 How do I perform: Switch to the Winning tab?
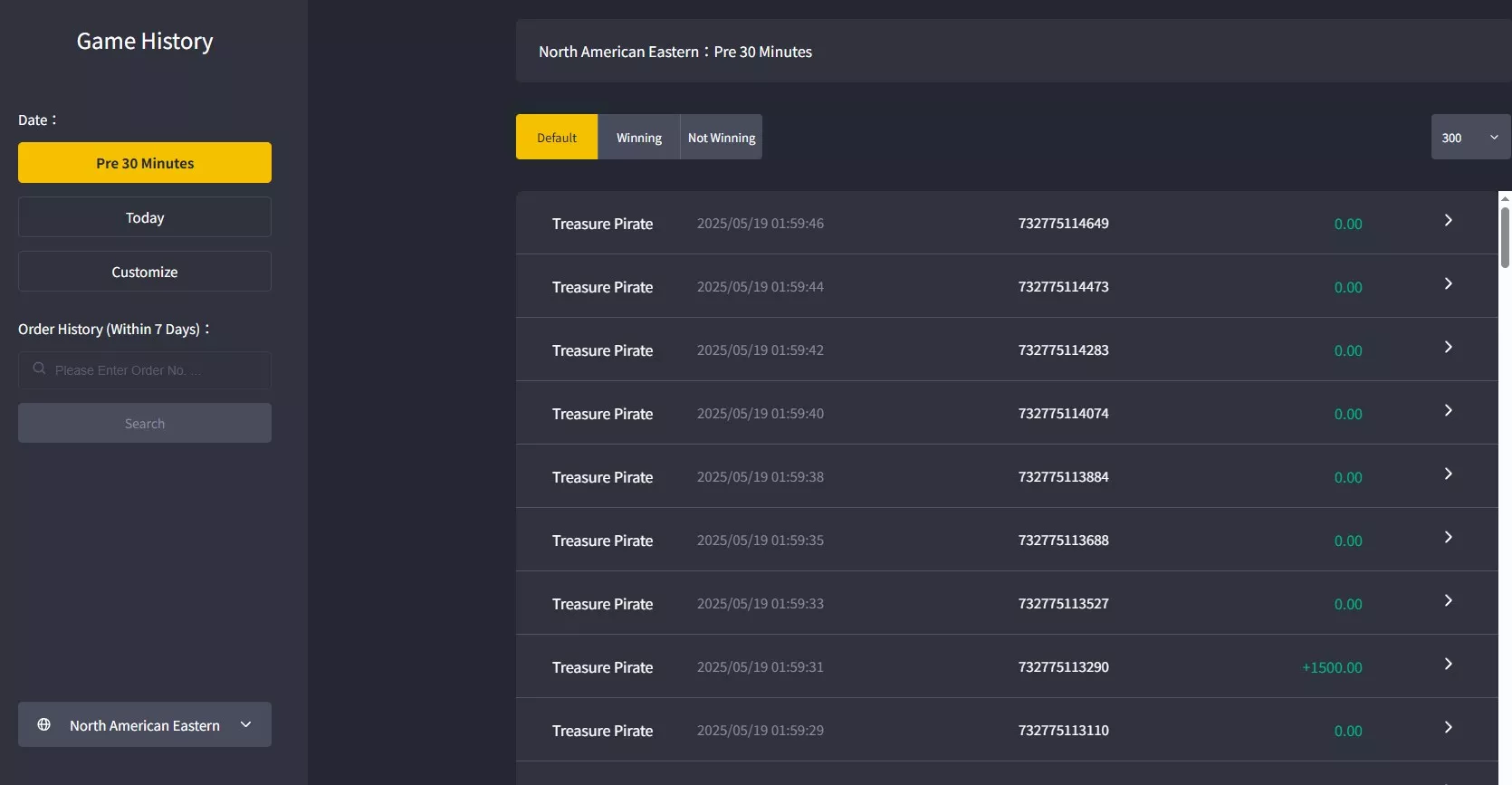click(x=639, y=137)
